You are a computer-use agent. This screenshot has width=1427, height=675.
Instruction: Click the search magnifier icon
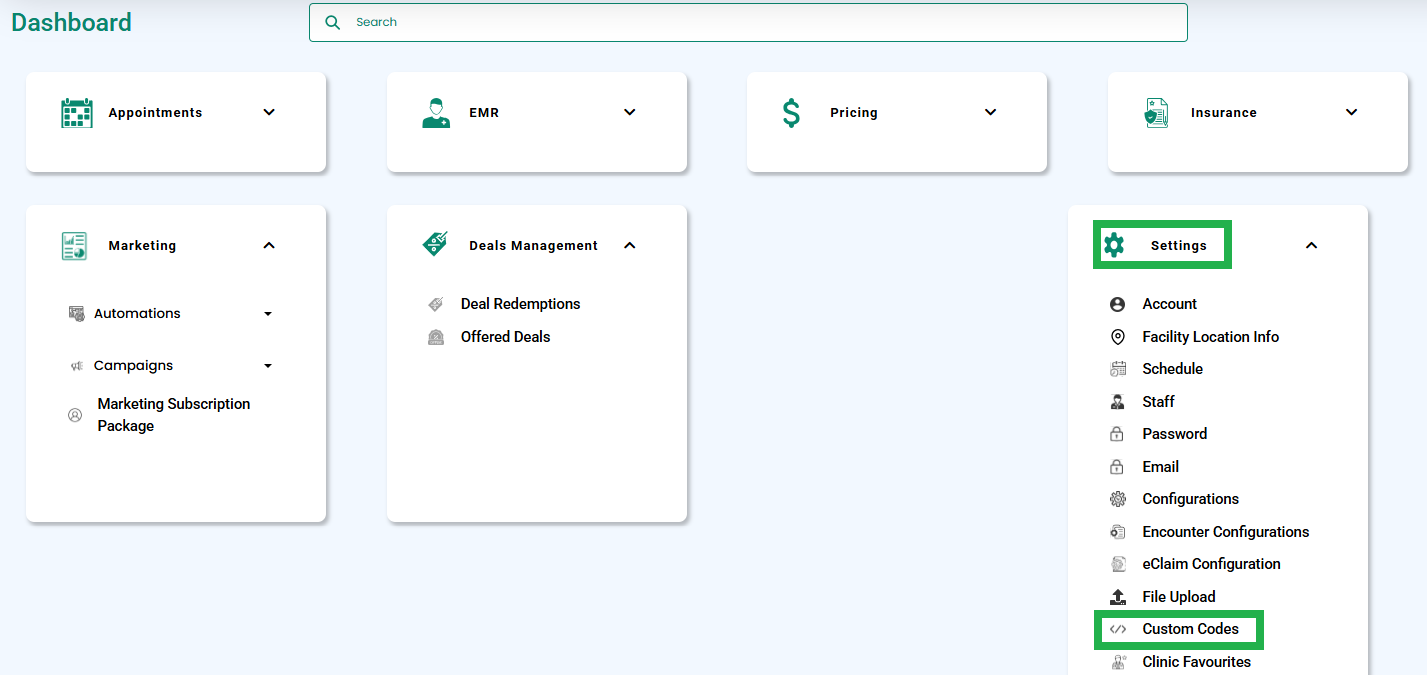[x=333, y=22]
